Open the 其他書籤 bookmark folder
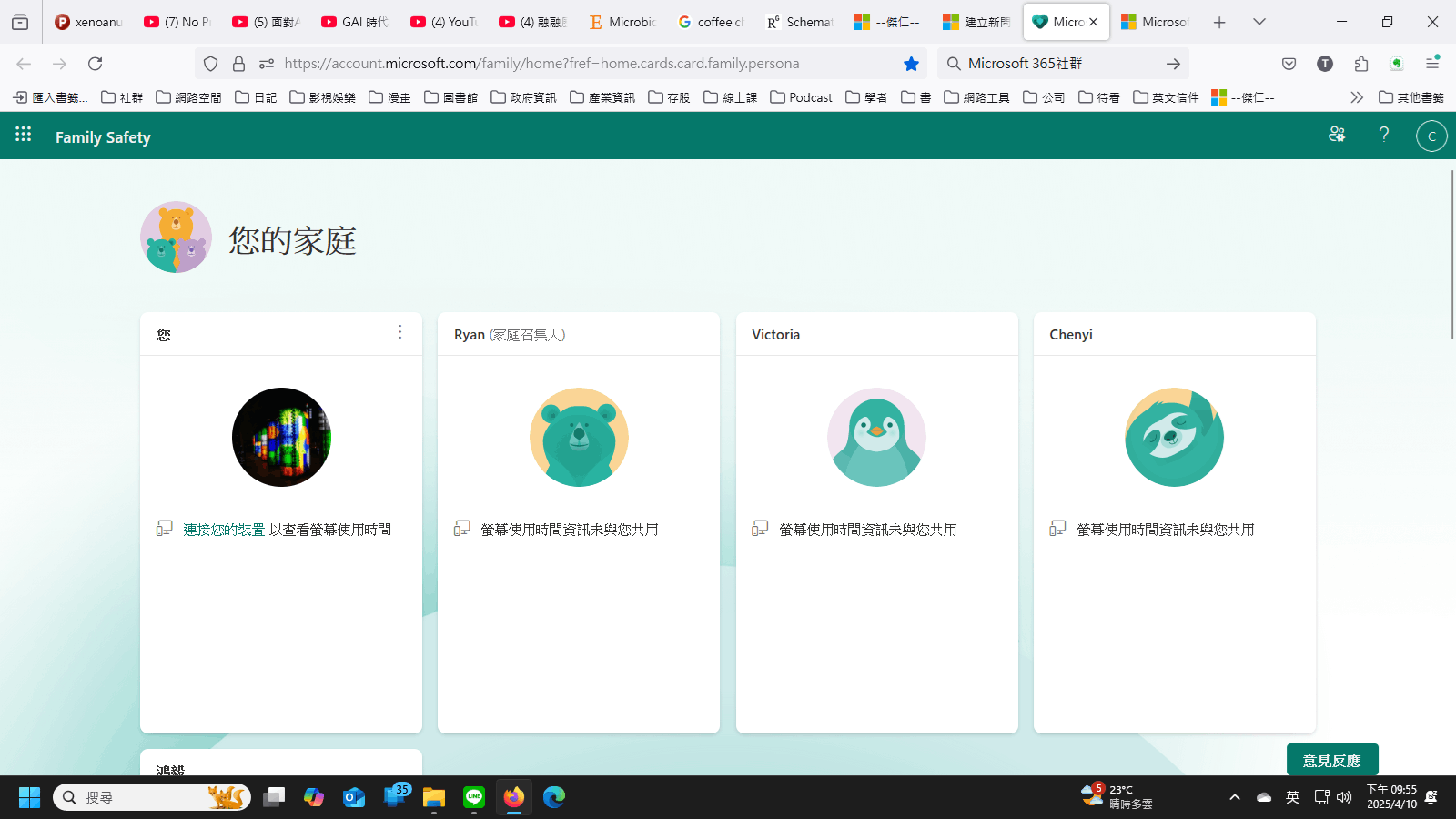Image resolution: width=1456 pixels, height=819 pixels. point(1411,97)
